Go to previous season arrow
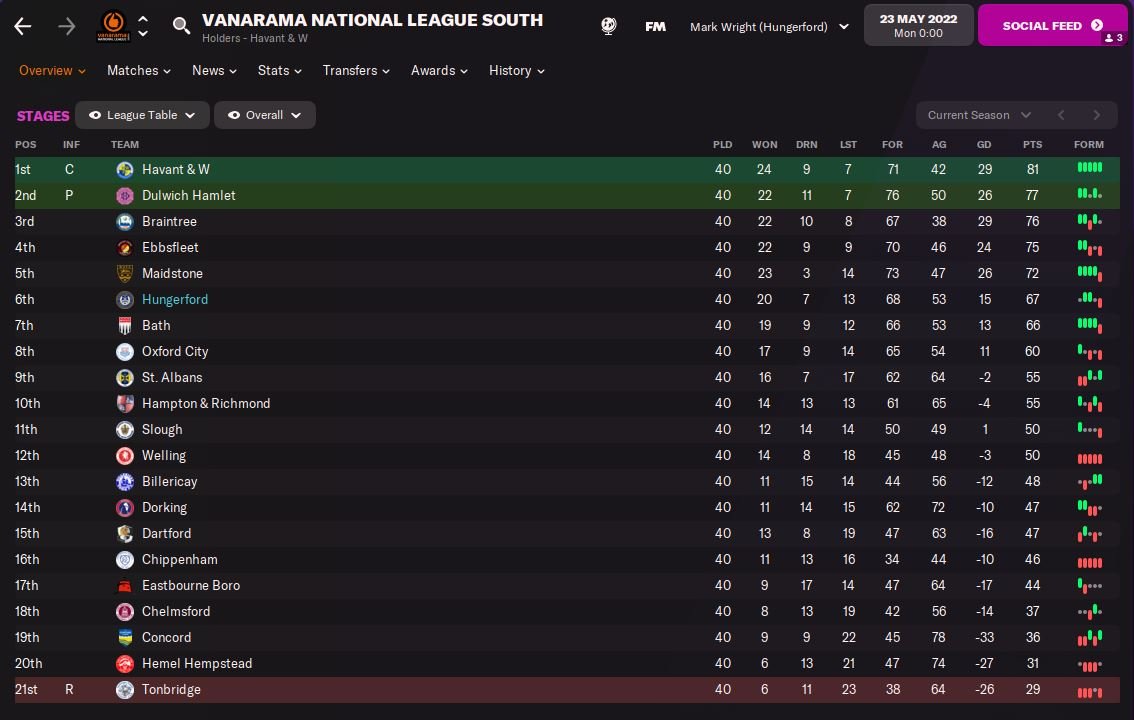Image resolution: width=1134 pixels, height=720 pixels. point(1062,115)
